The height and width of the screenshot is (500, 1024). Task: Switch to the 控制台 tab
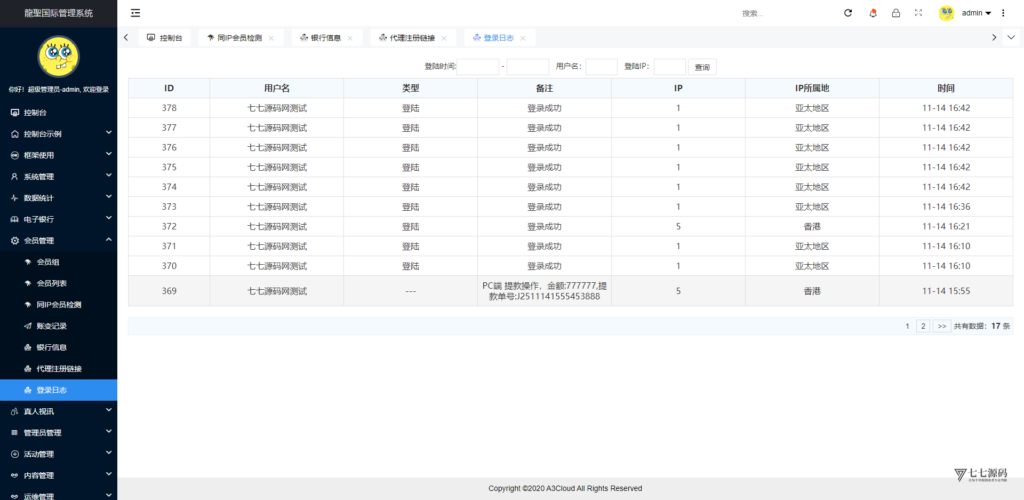164,38
